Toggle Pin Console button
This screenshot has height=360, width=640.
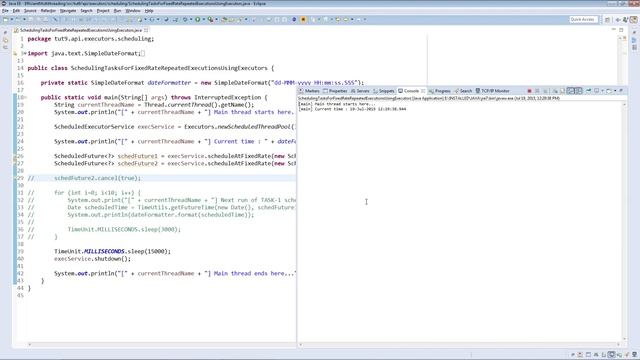tap(588, 91)
